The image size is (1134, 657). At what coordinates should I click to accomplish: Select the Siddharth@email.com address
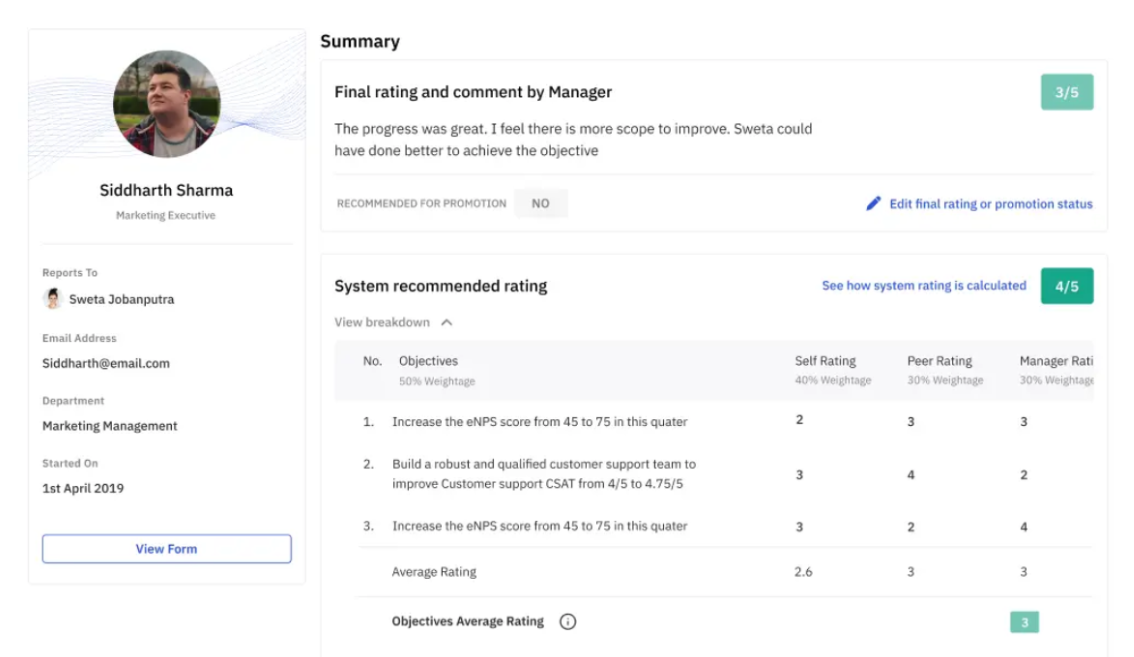106,363
